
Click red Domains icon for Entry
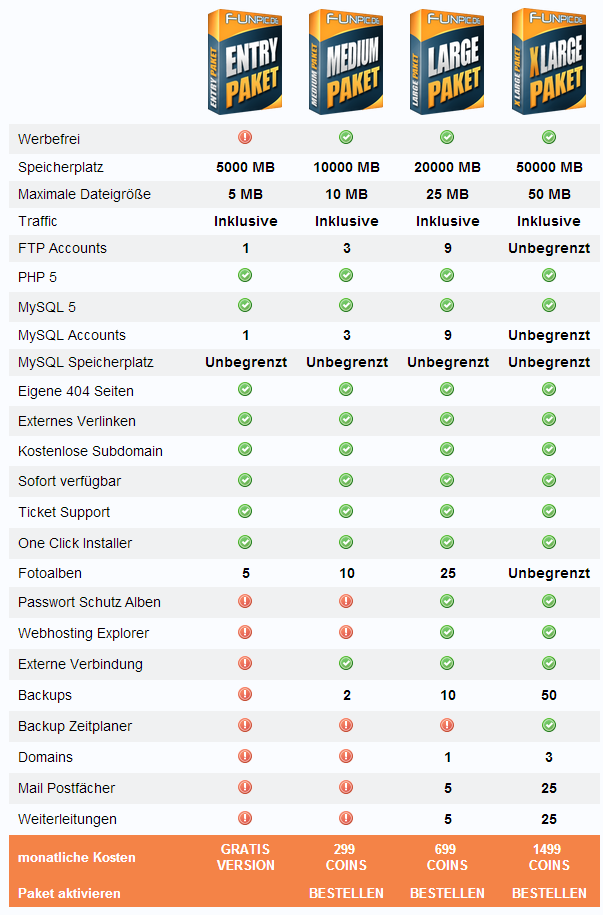(245, 756)
